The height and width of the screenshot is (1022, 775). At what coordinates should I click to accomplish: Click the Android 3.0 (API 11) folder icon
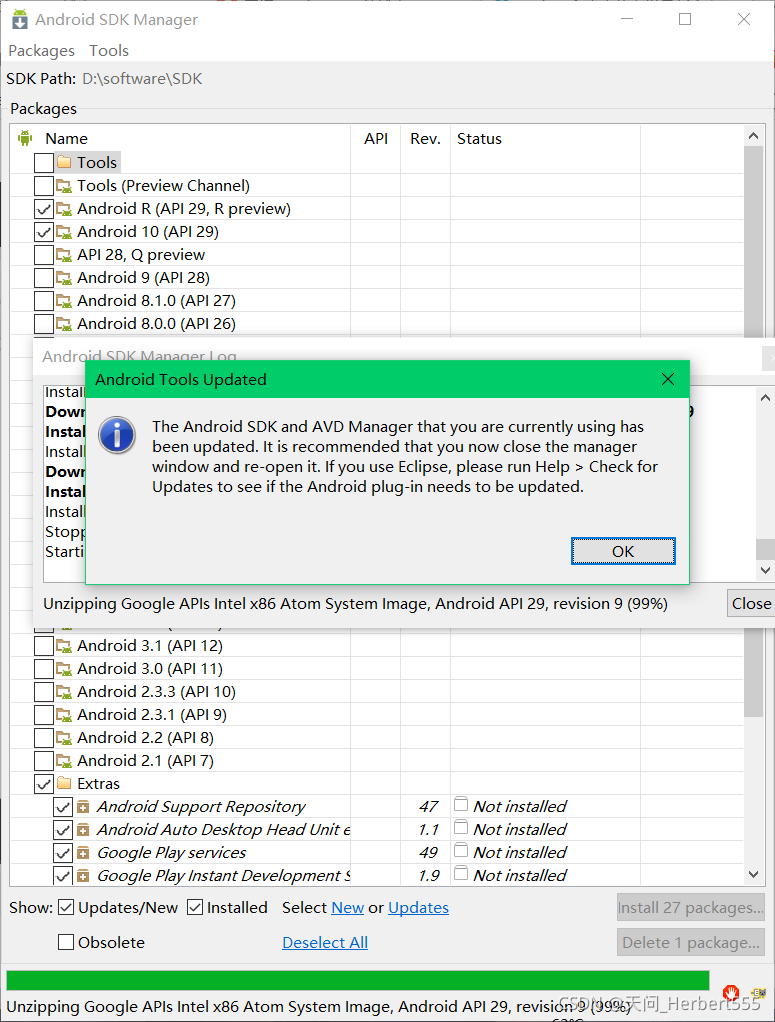(64, 669)
